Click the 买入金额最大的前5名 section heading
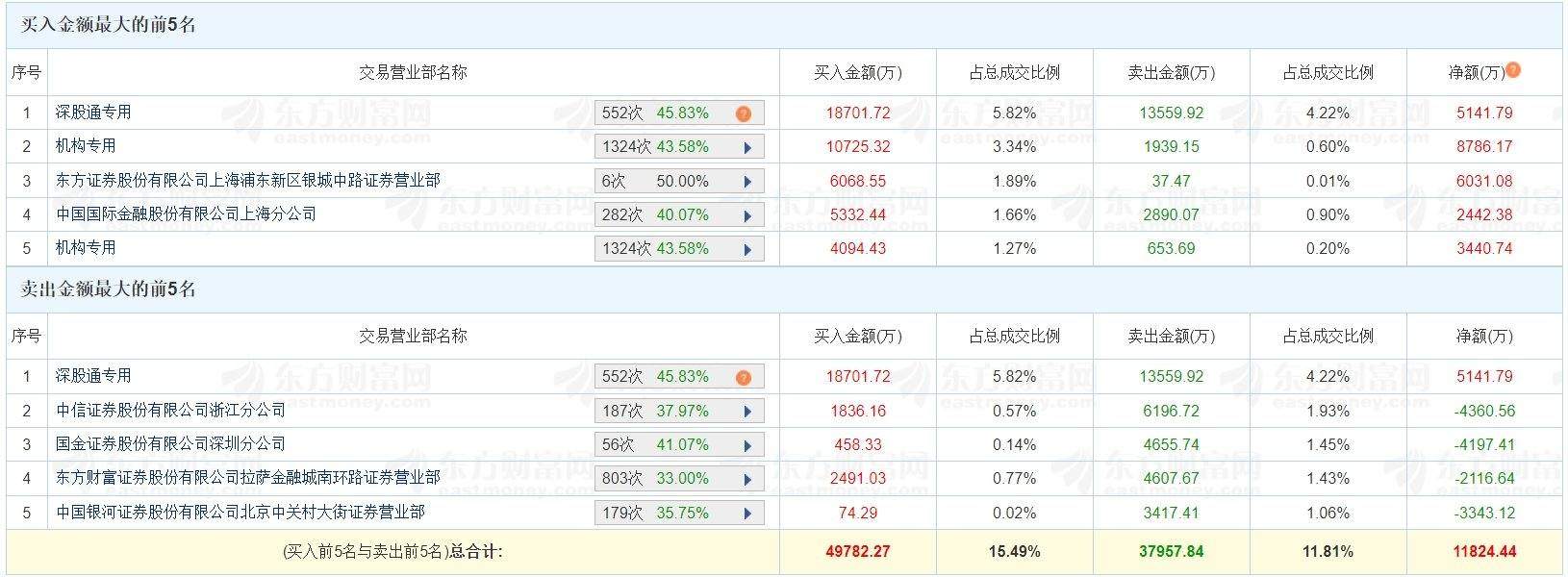This screenshot has width=1568, height=577. [x=108, y=26]
